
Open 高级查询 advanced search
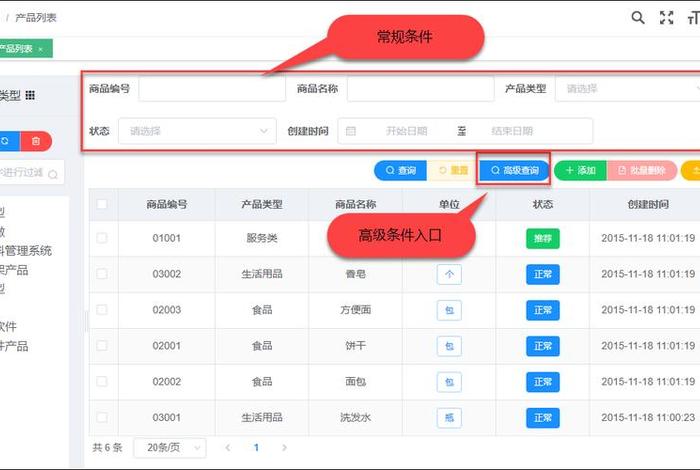pyautogui.click(x=514, y=171)
